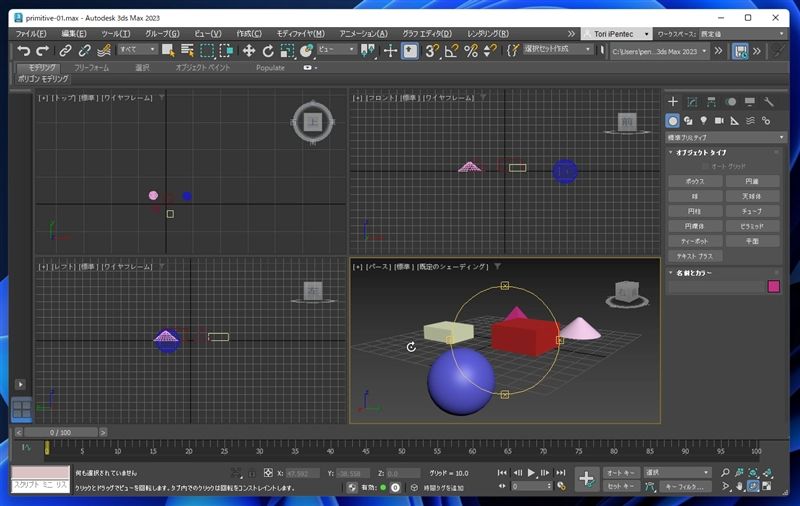Open the Utilities wrench panel tab
The height and width of the screenshot is (506, 800).
769,102
